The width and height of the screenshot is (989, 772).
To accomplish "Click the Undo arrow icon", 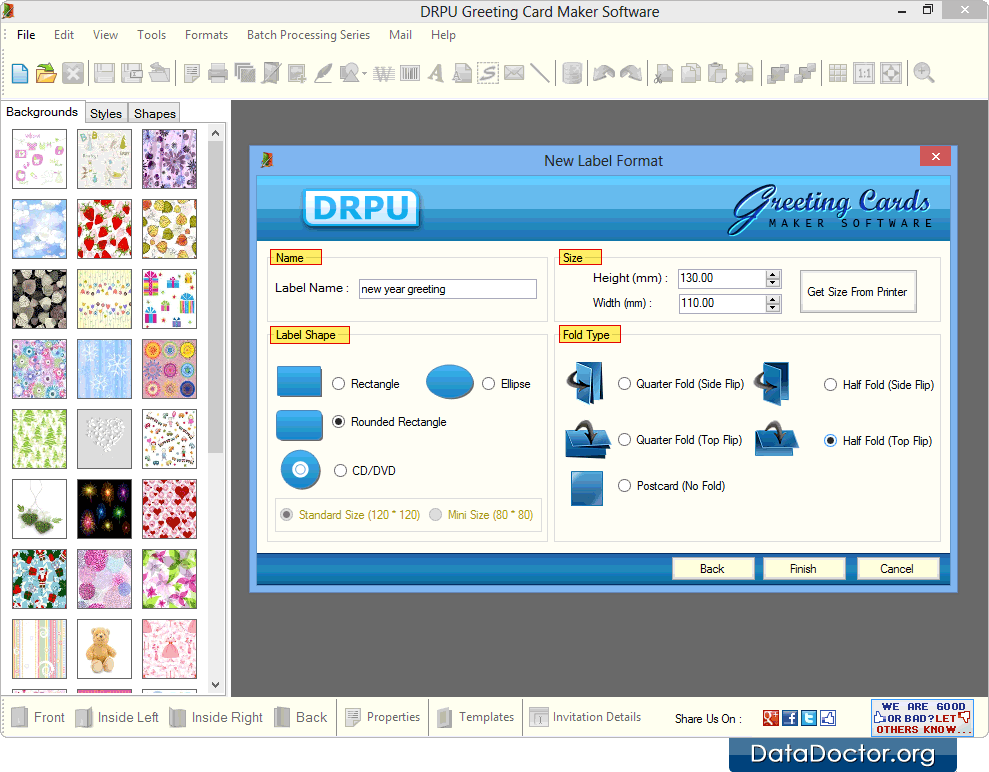I will (604, 74).
